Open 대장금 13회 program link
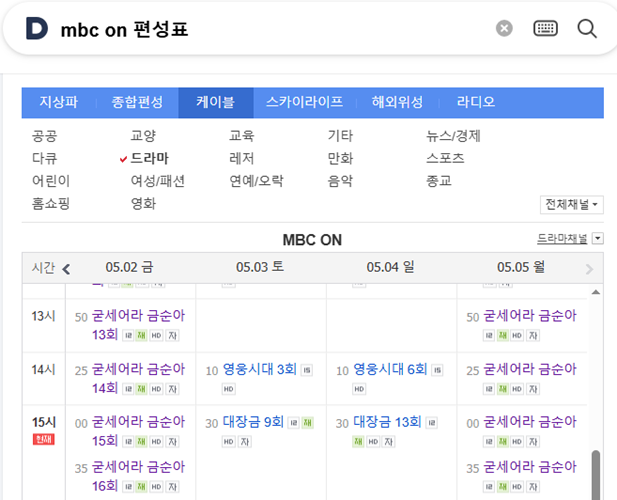The height and width of the screenshot is (500, 617). (387, 422)
